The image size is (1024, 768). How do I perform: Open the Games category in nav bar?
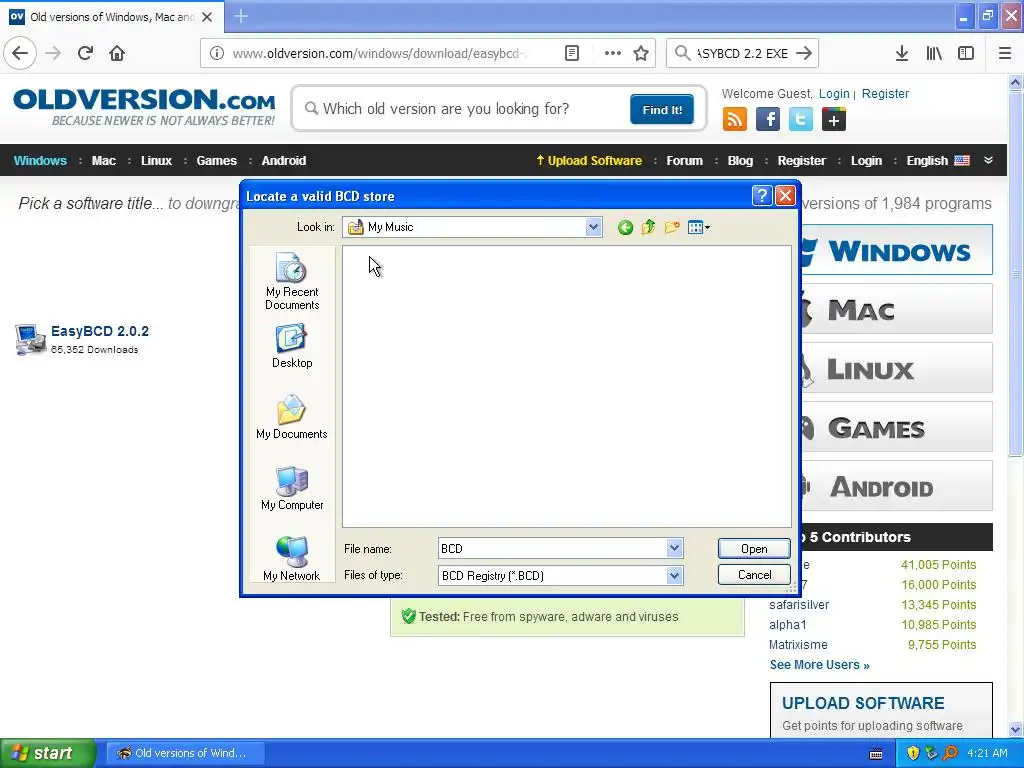(x=216, y=161)
